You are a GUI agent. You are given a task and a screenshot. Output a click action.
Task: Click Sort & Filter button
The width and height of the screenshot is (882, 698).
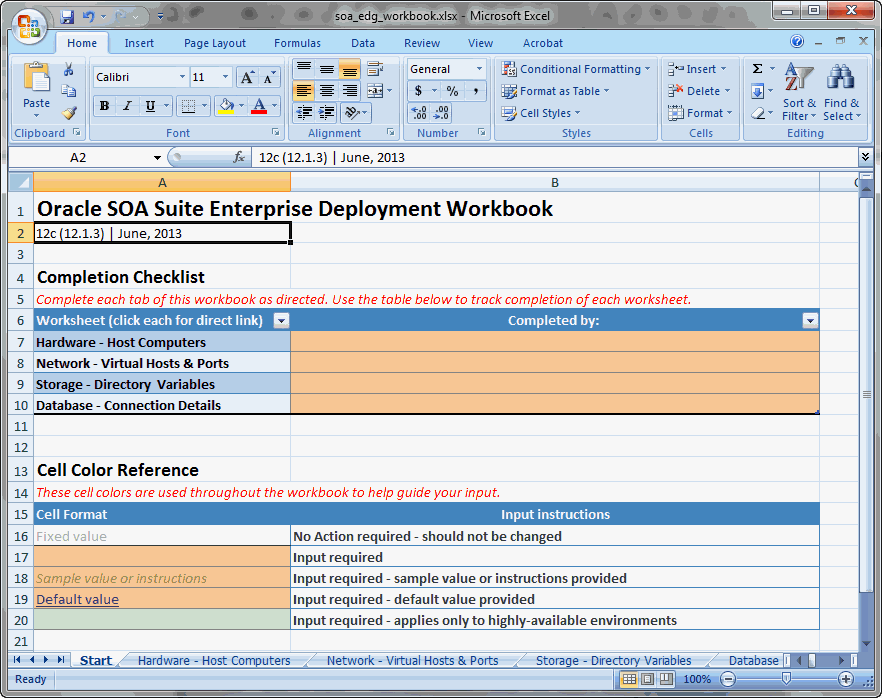[x=799, y=92]
